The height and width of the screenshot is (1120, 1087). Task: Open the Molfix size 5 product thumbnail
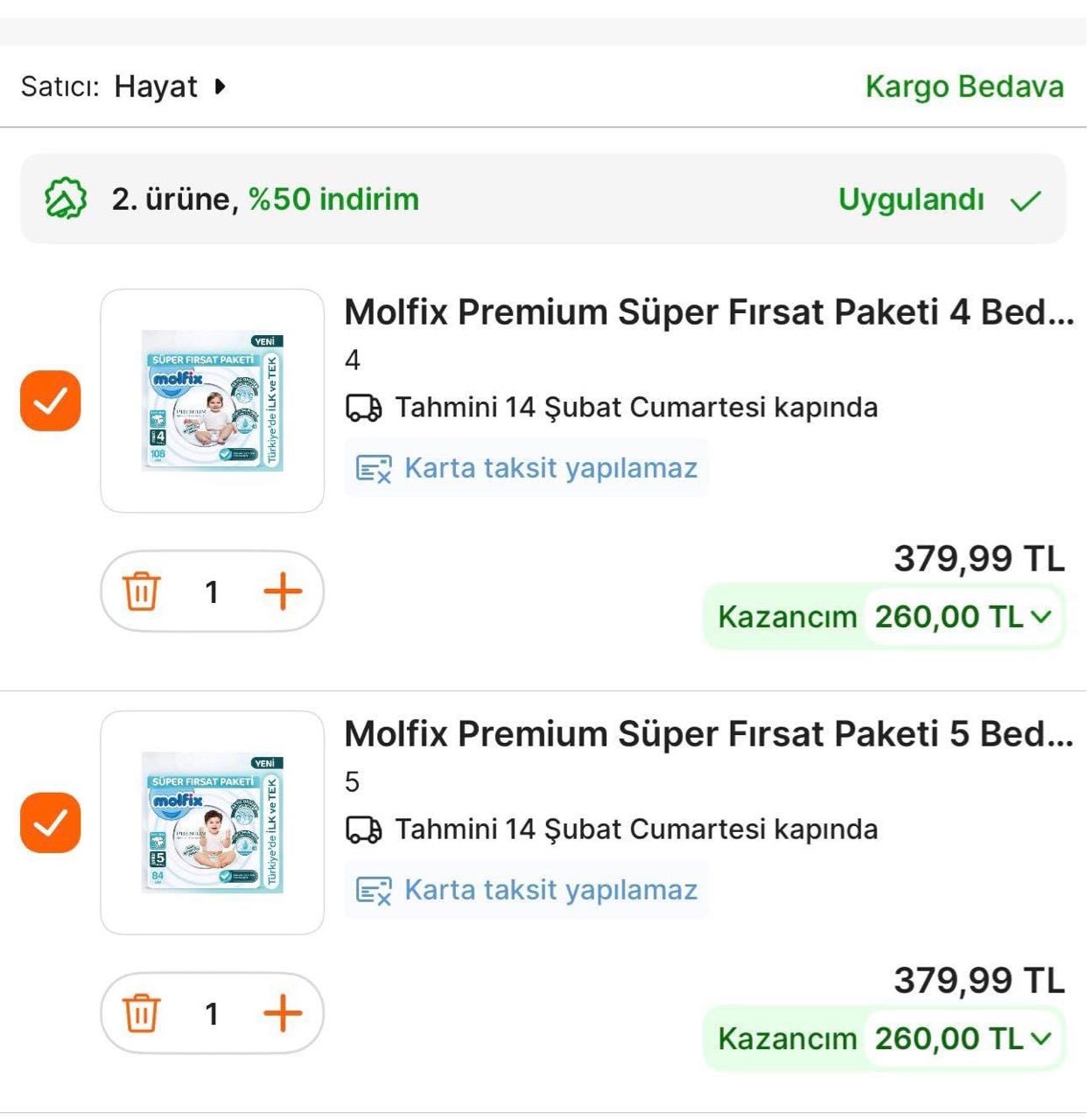tap(213, 822)
